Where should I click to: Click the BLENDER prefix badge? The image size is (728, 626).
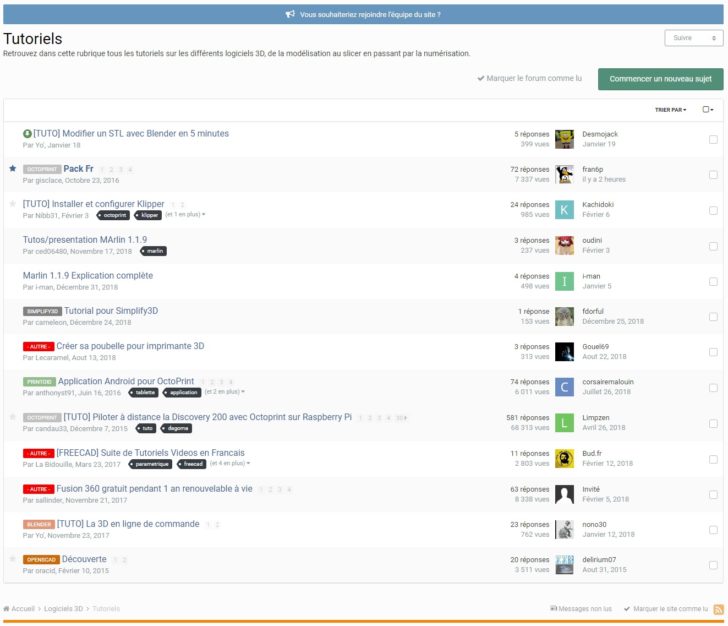[x=39, y=524]
